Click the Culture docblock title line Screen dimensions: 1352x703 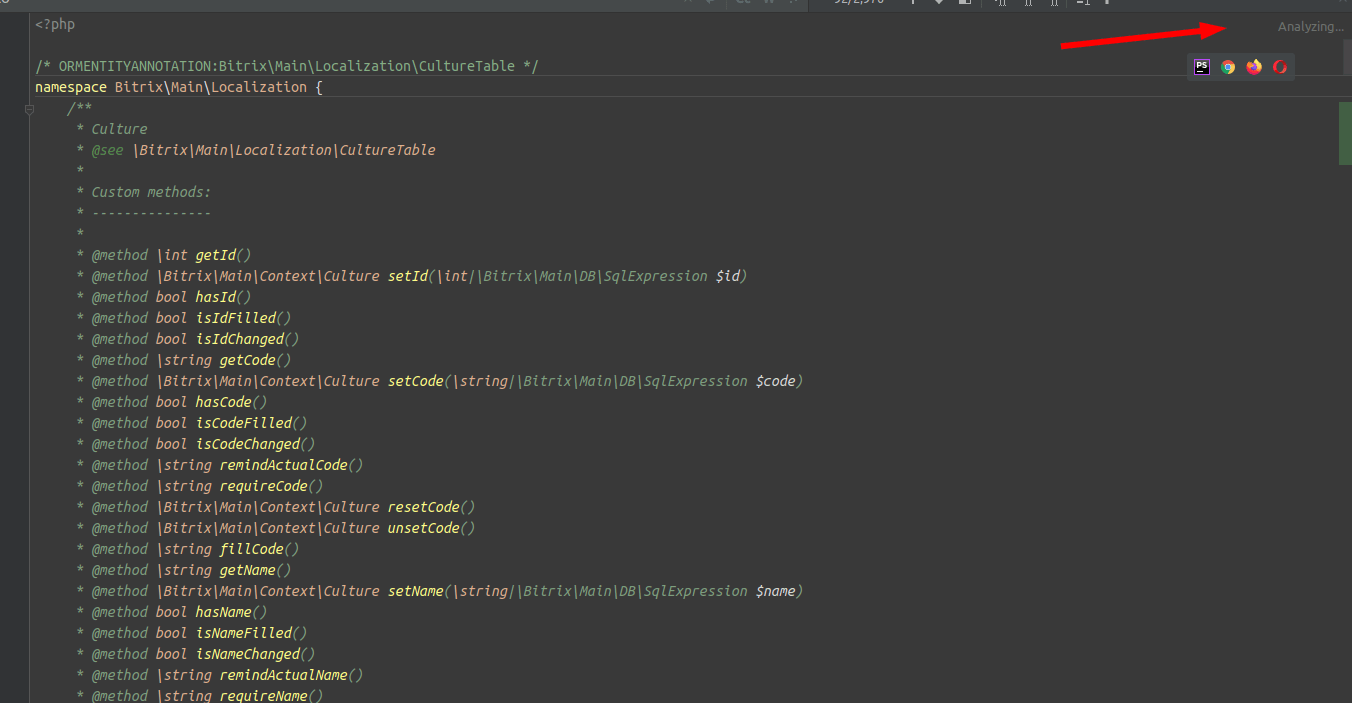(119, 129)
